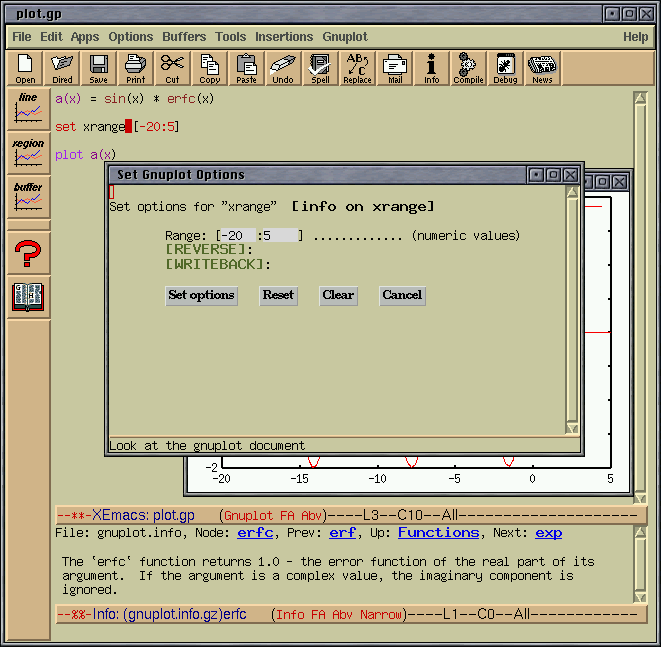661x647 pixels.
Task: Plot current line with gnuplot
Action: coord(28,108)
